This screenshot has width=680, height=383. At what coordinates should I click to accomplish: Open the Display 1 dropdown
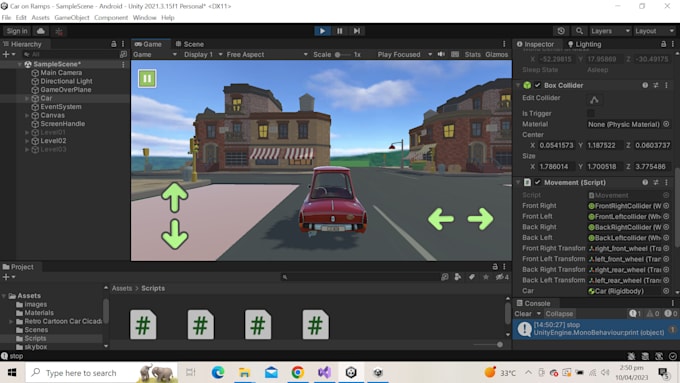point(203,54)
